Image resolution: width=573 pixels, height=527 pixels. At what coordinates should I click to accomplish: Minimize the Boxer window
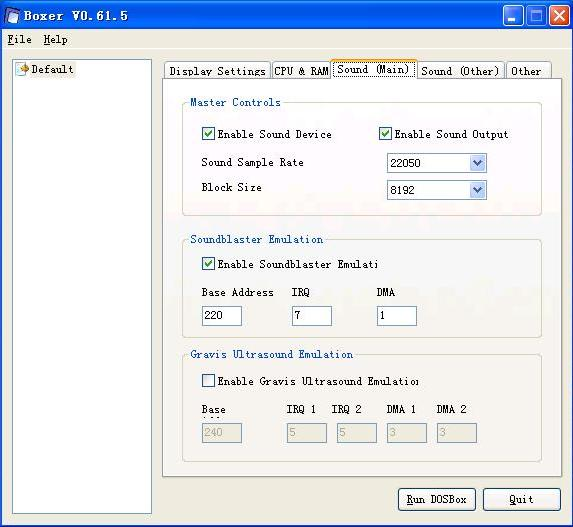512,16
